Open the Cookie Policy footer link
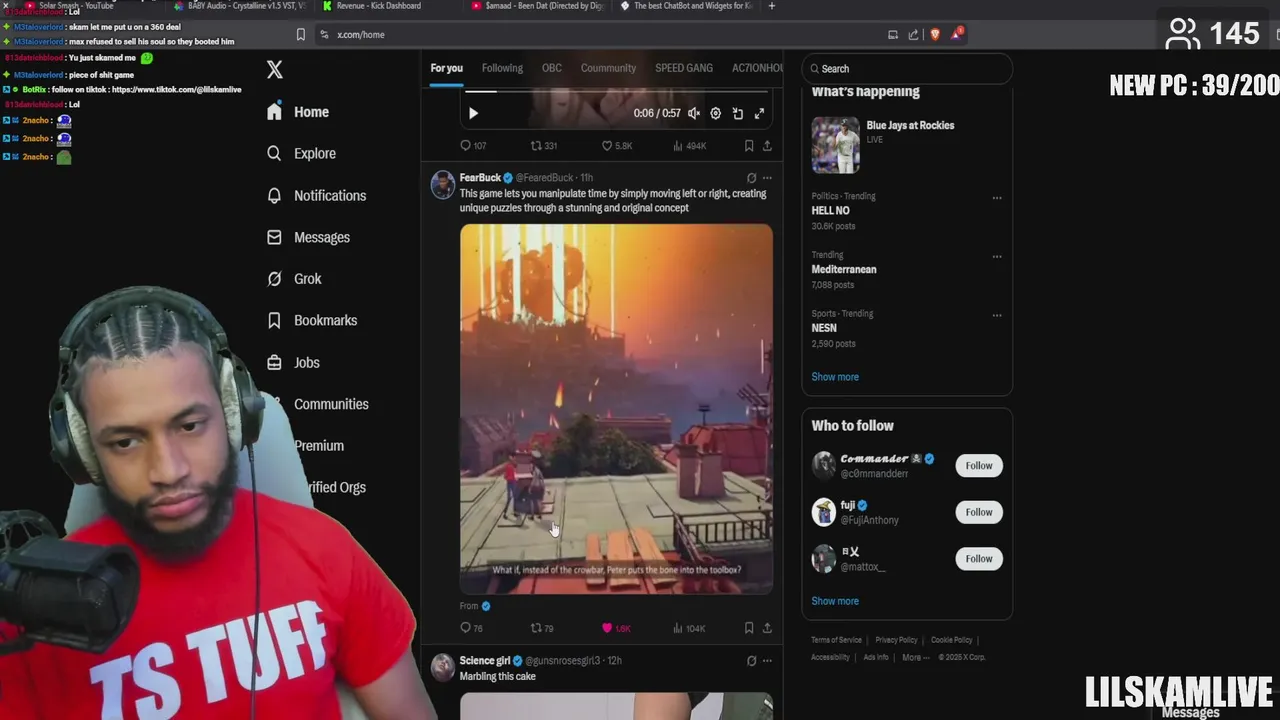 point(951,640)
